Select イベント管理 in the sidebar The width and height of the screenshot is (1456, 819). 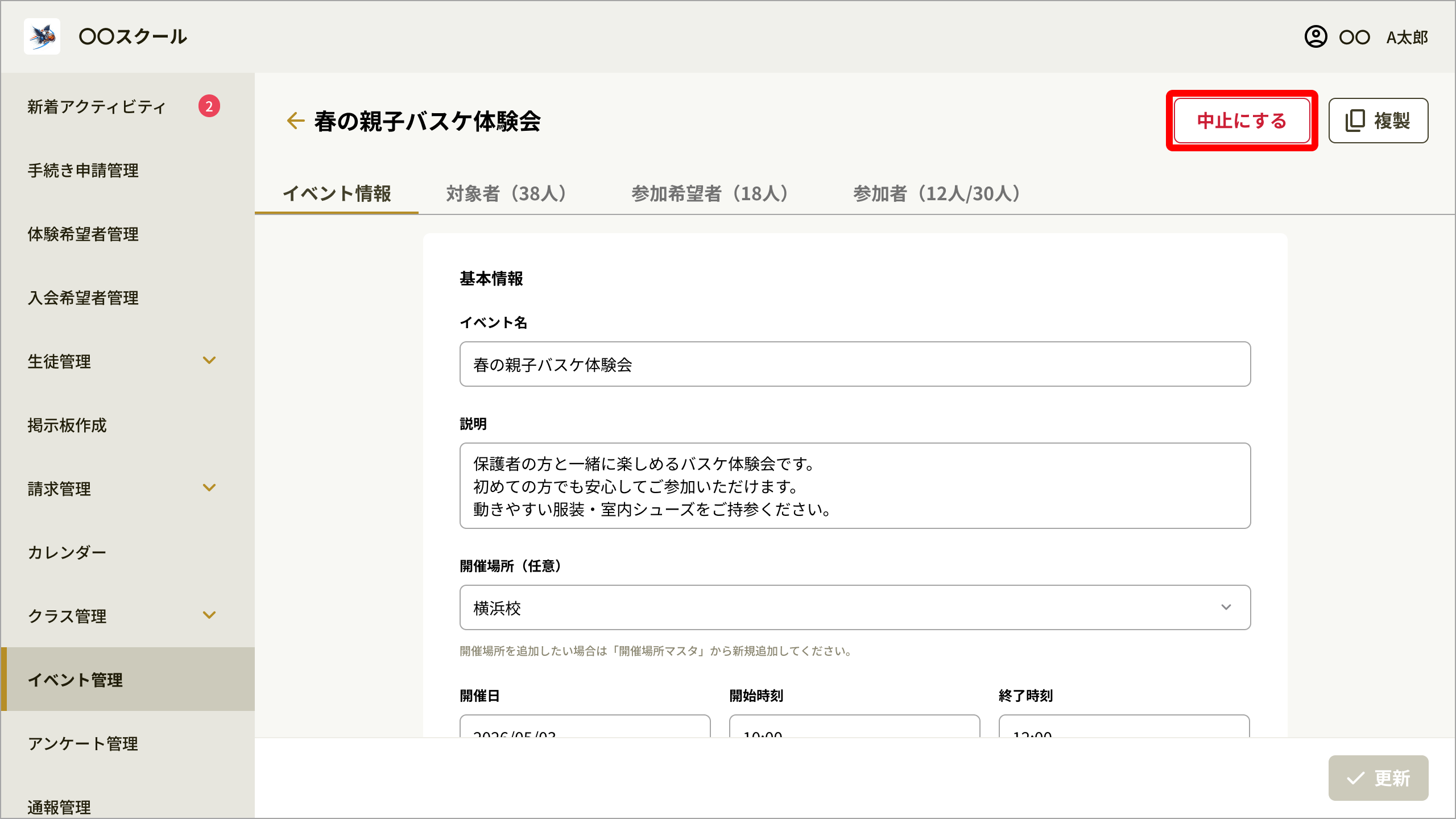[x=127, y=679]
